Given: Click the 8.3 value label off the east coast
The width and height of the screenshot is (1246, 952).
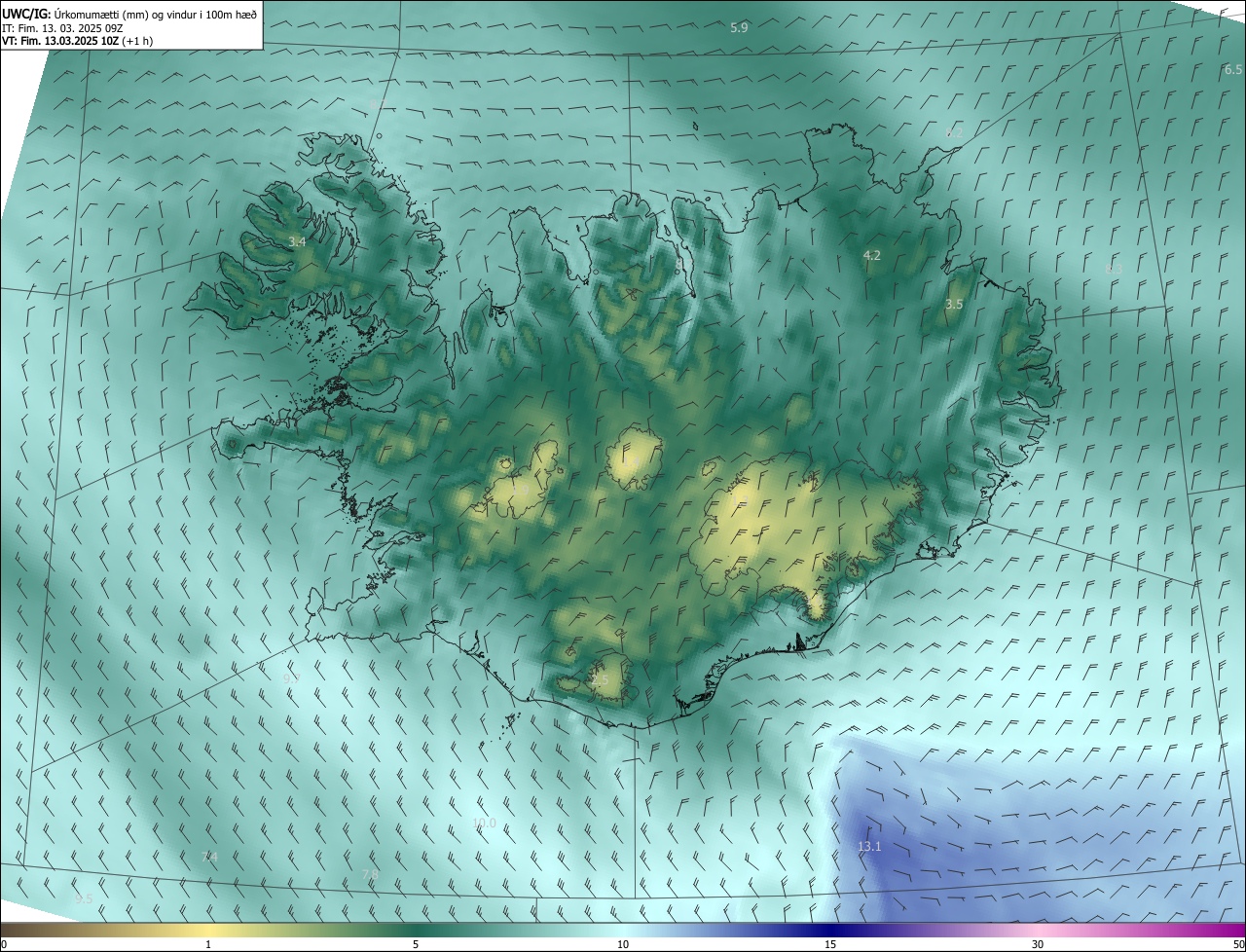Looking at the screenshot, I should coord(1114,269).
